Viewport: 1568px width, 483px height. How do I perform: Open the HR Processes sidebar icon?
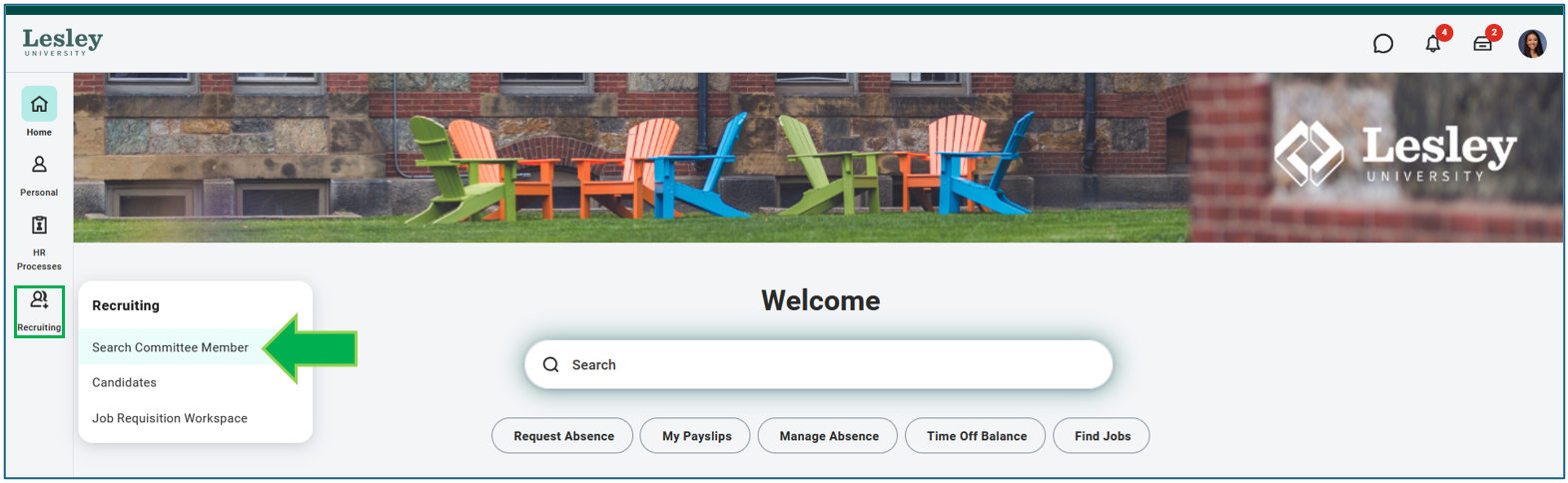click(39, 226)
